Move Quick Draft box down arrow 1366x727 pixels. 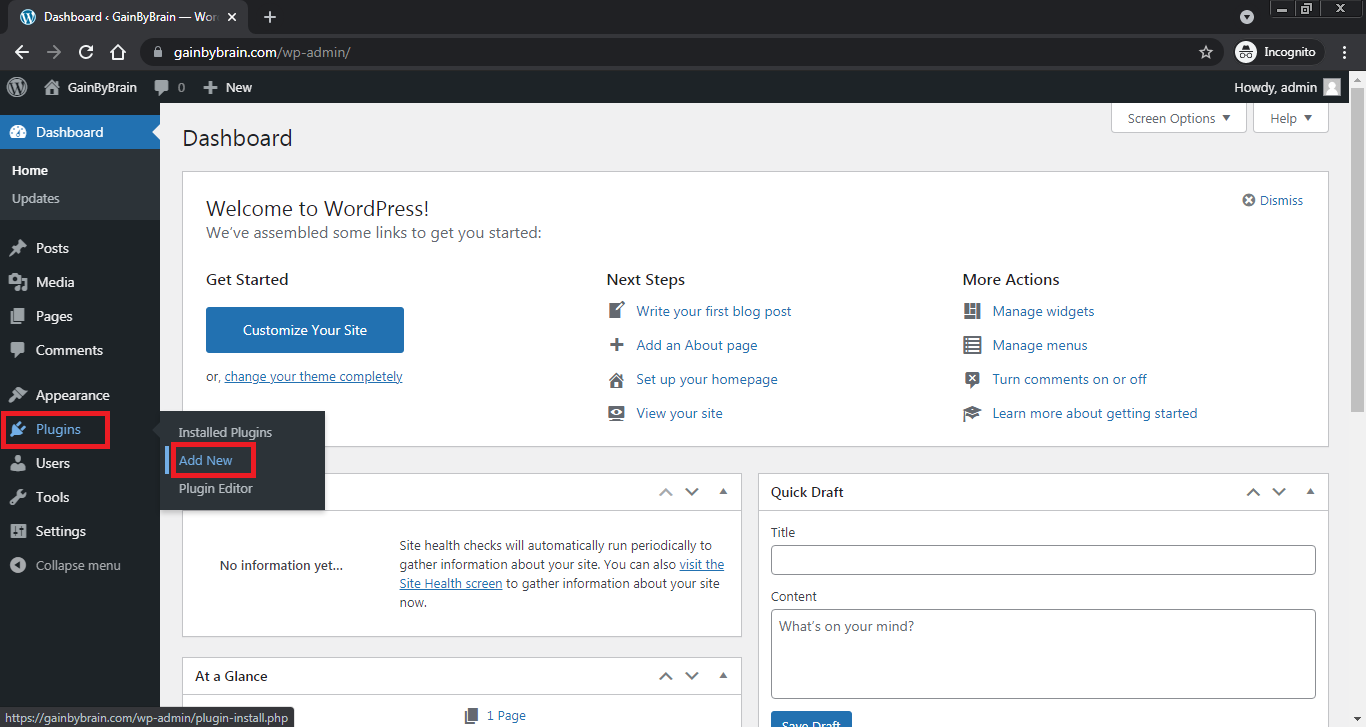click(x=1279, y=492)
